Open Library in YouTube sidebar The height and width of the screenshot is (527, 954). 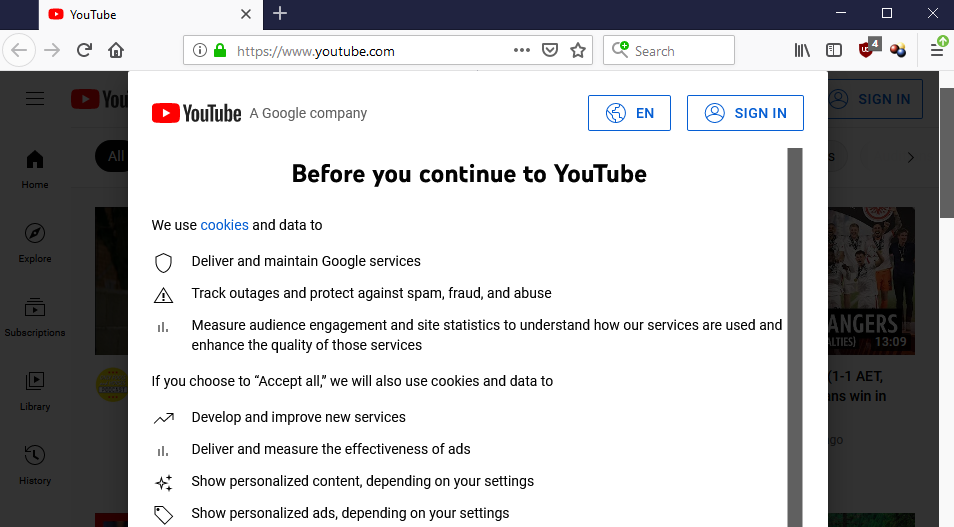click(x=35, y=391)
